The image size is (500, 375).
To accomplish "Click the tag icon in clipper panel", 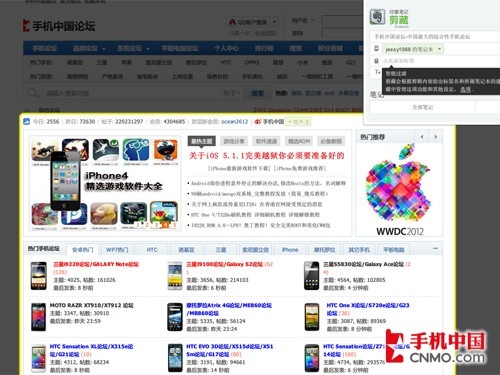I will pyautogui.click(x=376, y=61).
